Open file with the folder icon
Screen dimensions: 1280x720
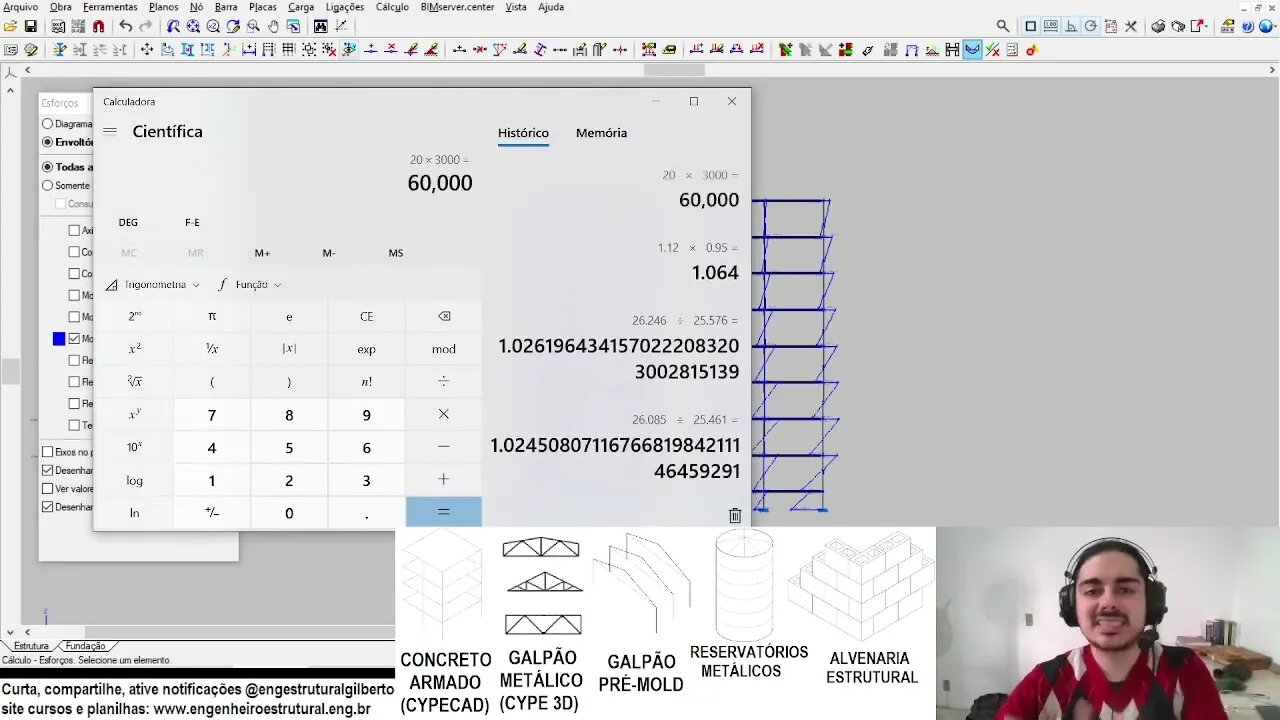tap(10, 27)
